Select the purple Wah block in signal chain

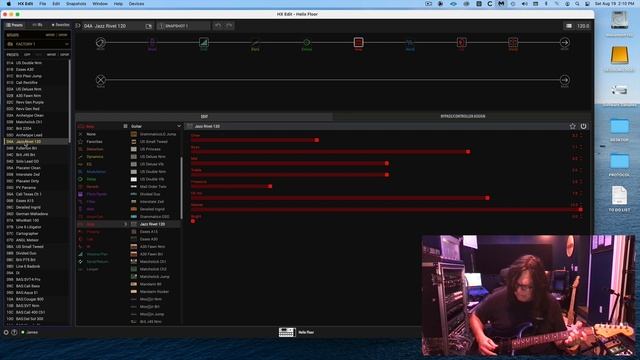click(152, 42)
